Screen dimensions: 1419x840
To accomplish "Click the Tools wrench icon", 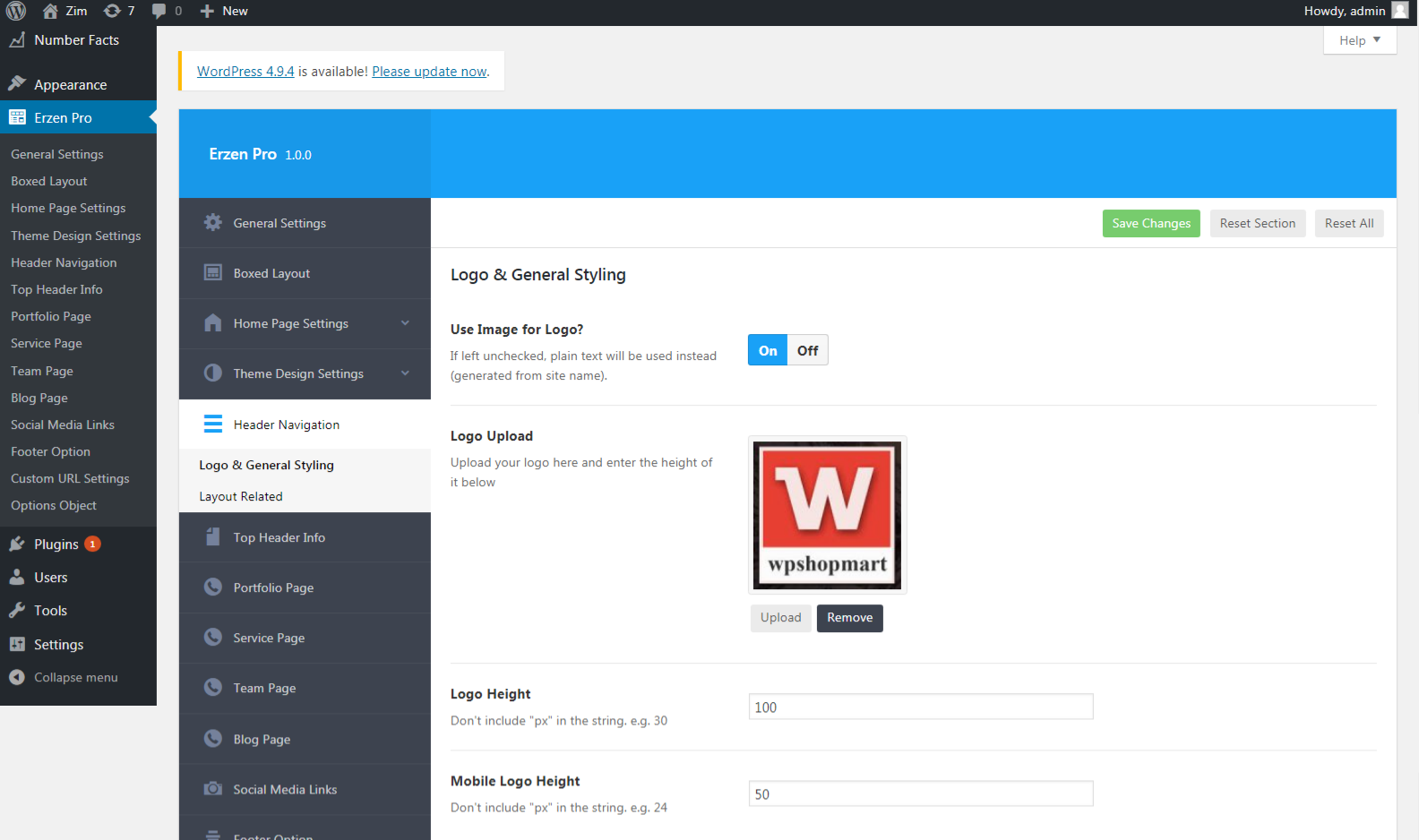I will pyautogui.click(x=17, y=611).
